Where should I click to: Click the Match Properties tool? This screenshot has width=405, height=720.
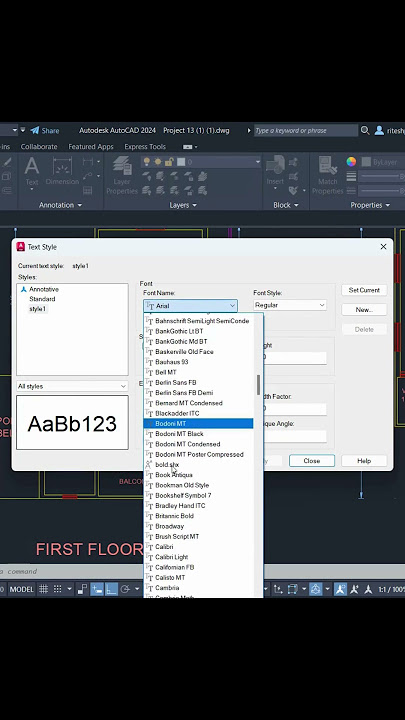pos(328,175)
